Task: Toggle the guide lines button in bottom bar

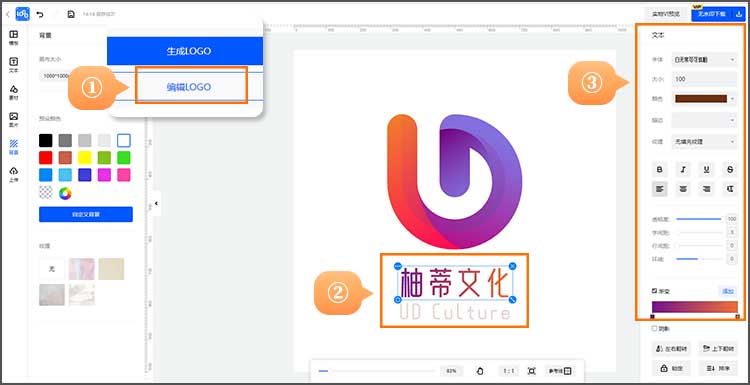Action: coord(561,371)
